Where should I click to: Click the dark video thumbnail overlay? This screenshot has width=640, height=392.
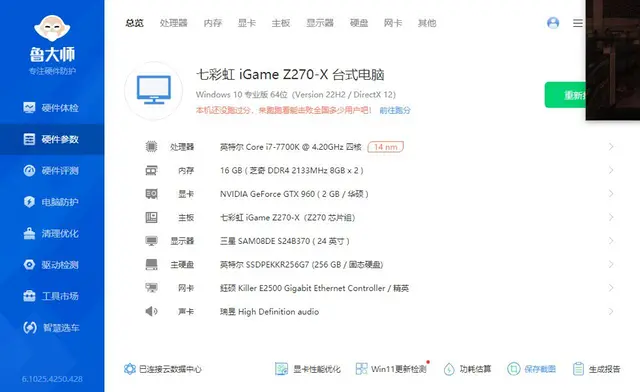[613, 60]
